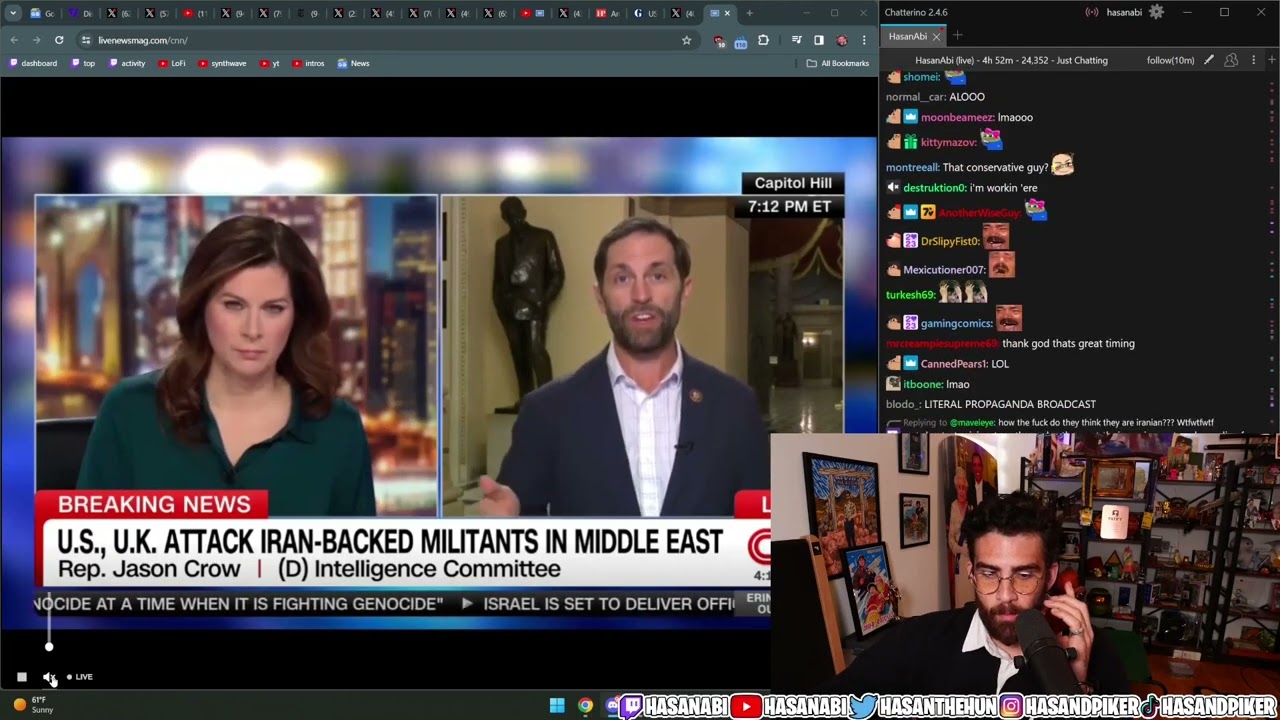Click the LIVE indicator in player
The image size is (1280, 720).
[x=80, y=677]
